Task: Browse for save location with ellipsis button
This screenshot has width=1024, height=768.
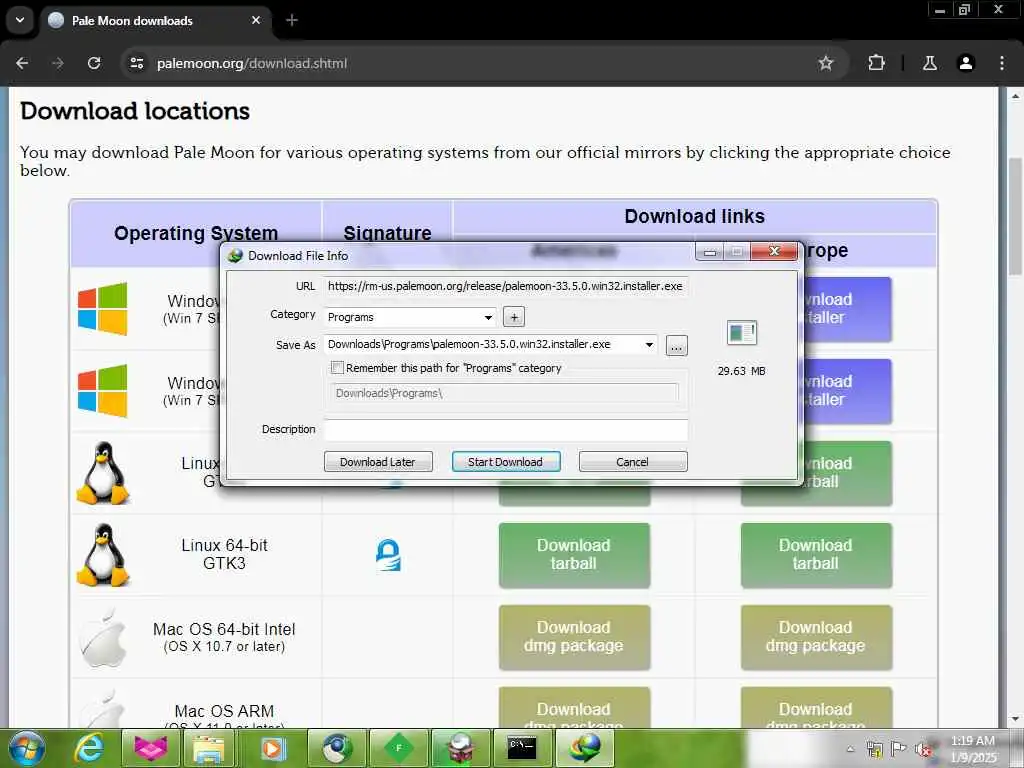Action: [x=677, y=345]
